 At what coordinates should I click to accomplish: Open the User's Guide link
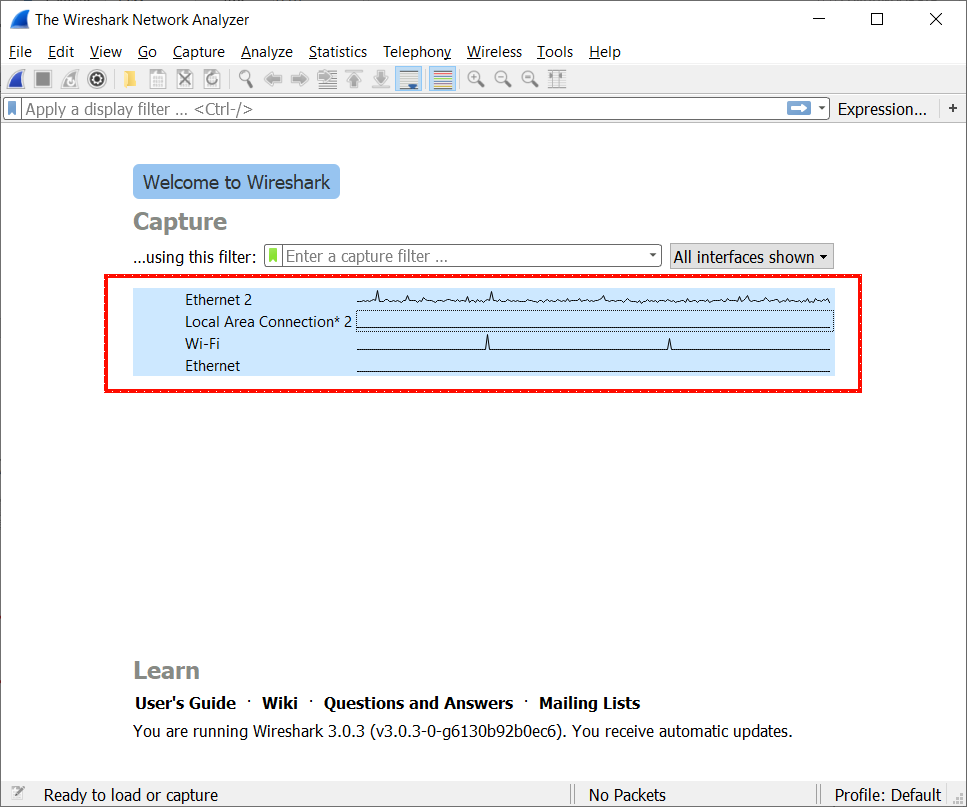click(186, 703)
